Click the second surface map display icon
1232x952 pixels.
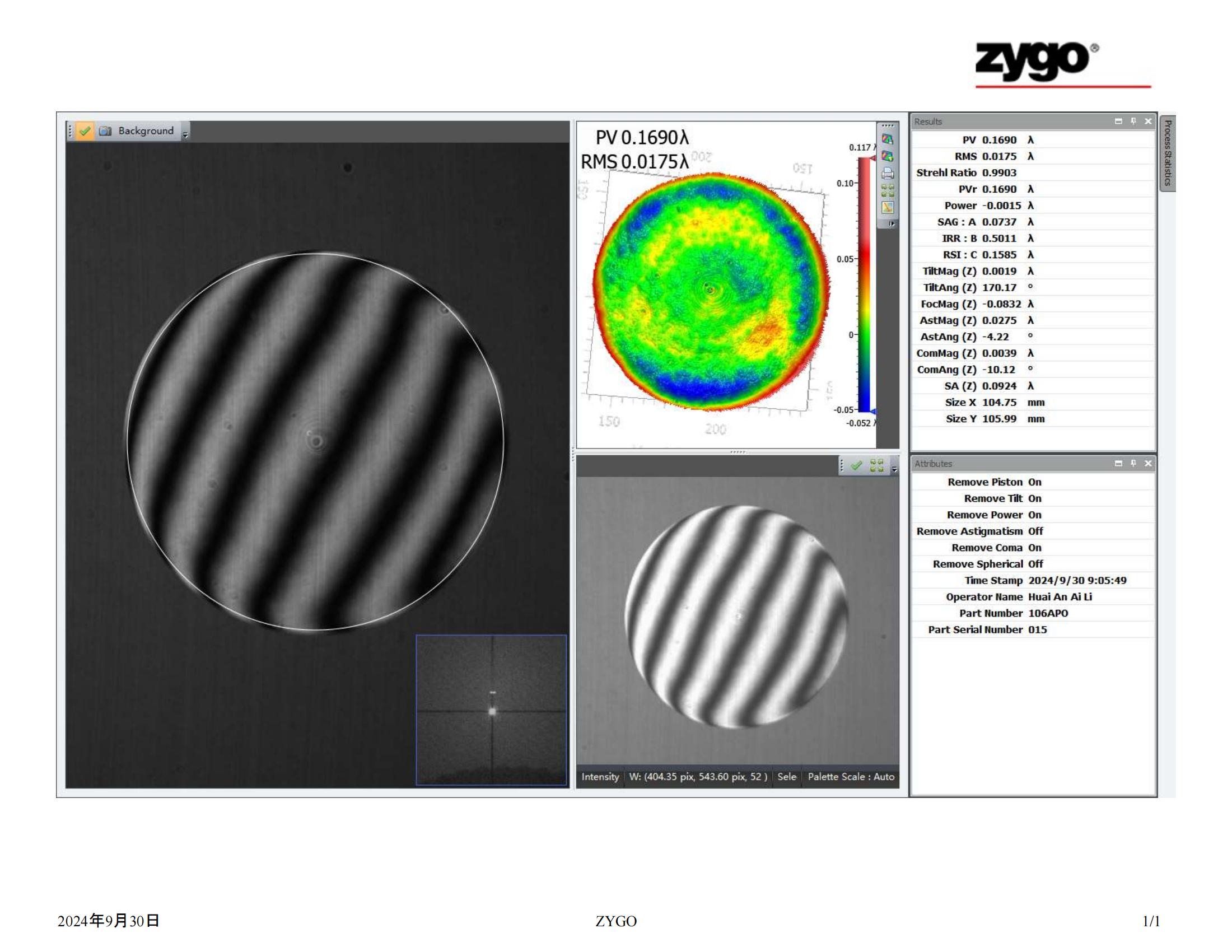coord(888,156)
